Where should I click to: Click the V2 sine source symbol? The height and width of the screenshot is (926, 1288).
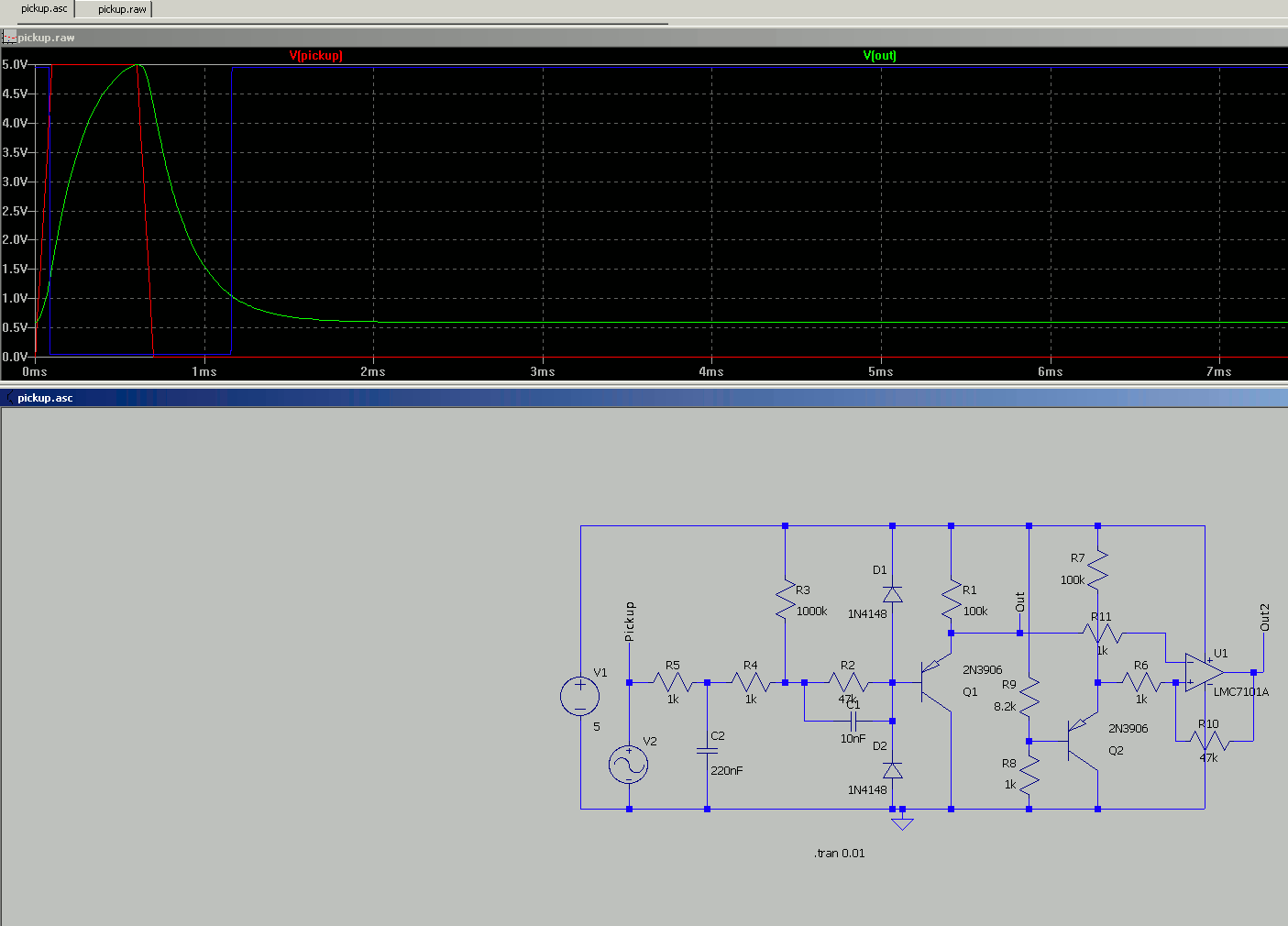tap(629, 765)
